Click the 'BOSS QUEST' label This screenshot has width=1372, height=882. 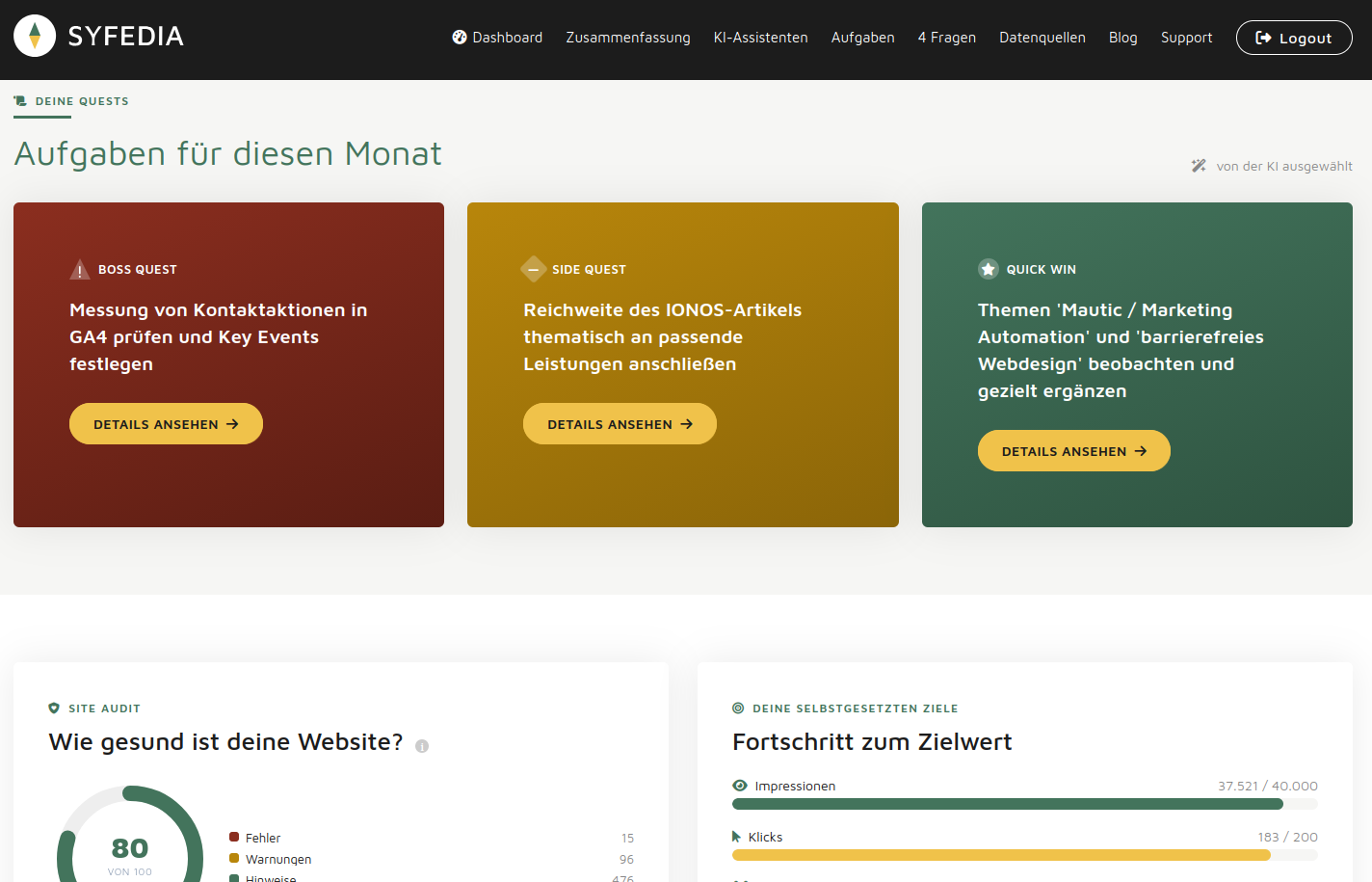(138, 270)
